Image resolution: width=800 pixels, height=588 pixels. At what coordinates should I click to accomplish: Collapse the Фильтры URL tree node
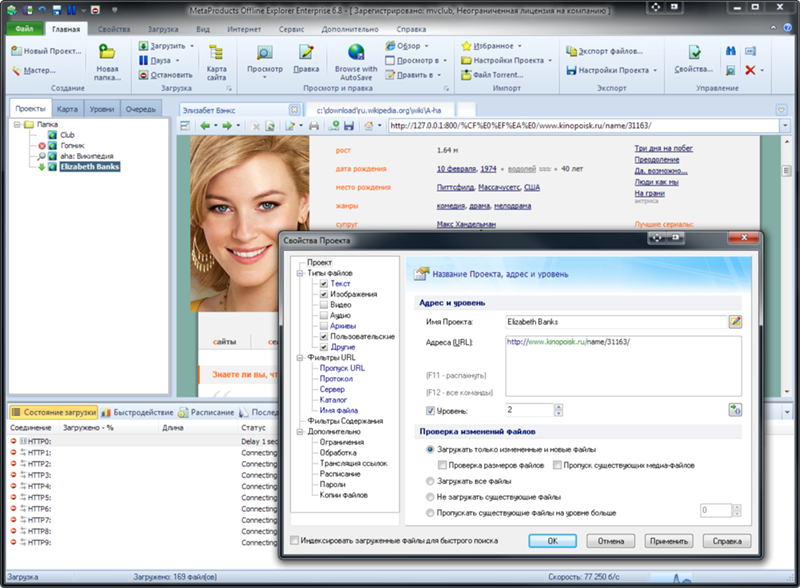tap(300, 358)
